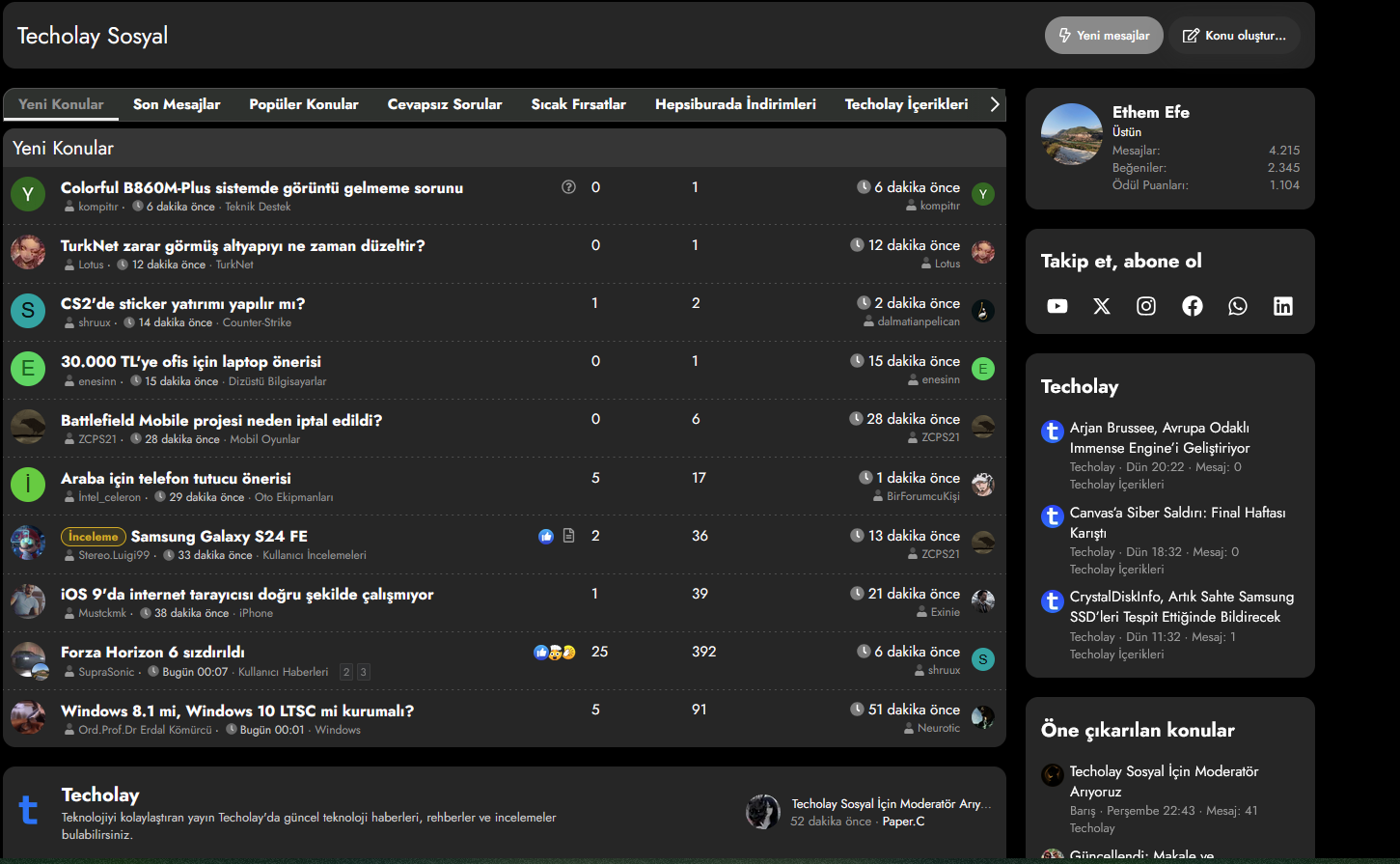1400x864 pixels.
Task: Click the question mark icon on Colorful B860M-Plus row
Action: tap(568, 187)
